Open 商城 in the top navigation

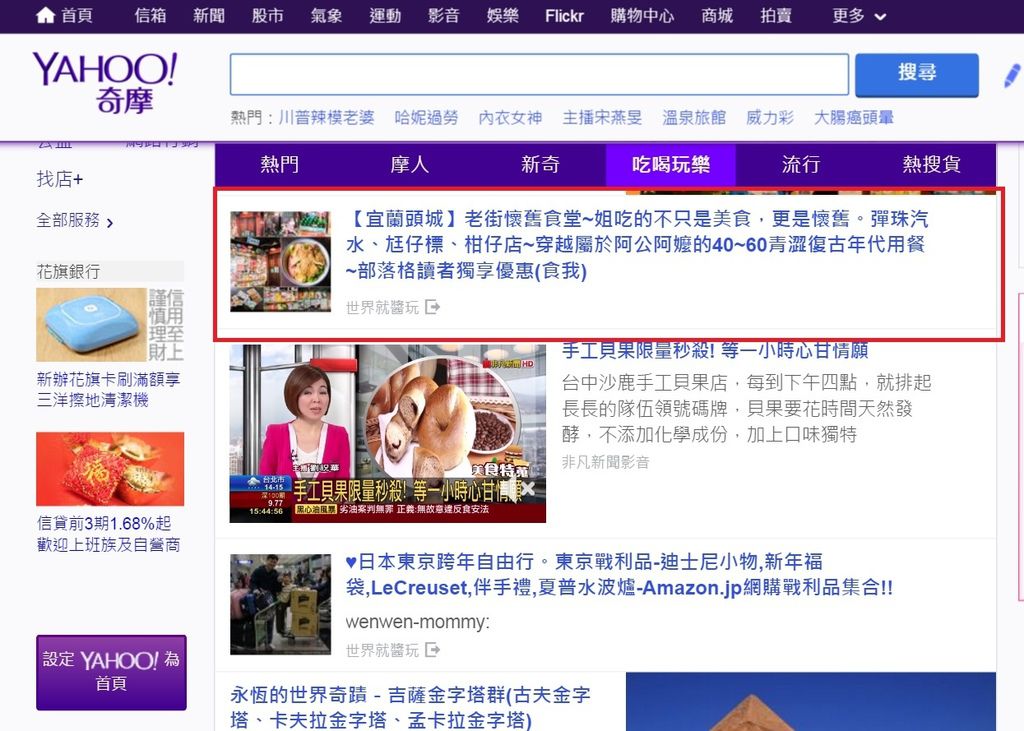(x=717, y=16)
